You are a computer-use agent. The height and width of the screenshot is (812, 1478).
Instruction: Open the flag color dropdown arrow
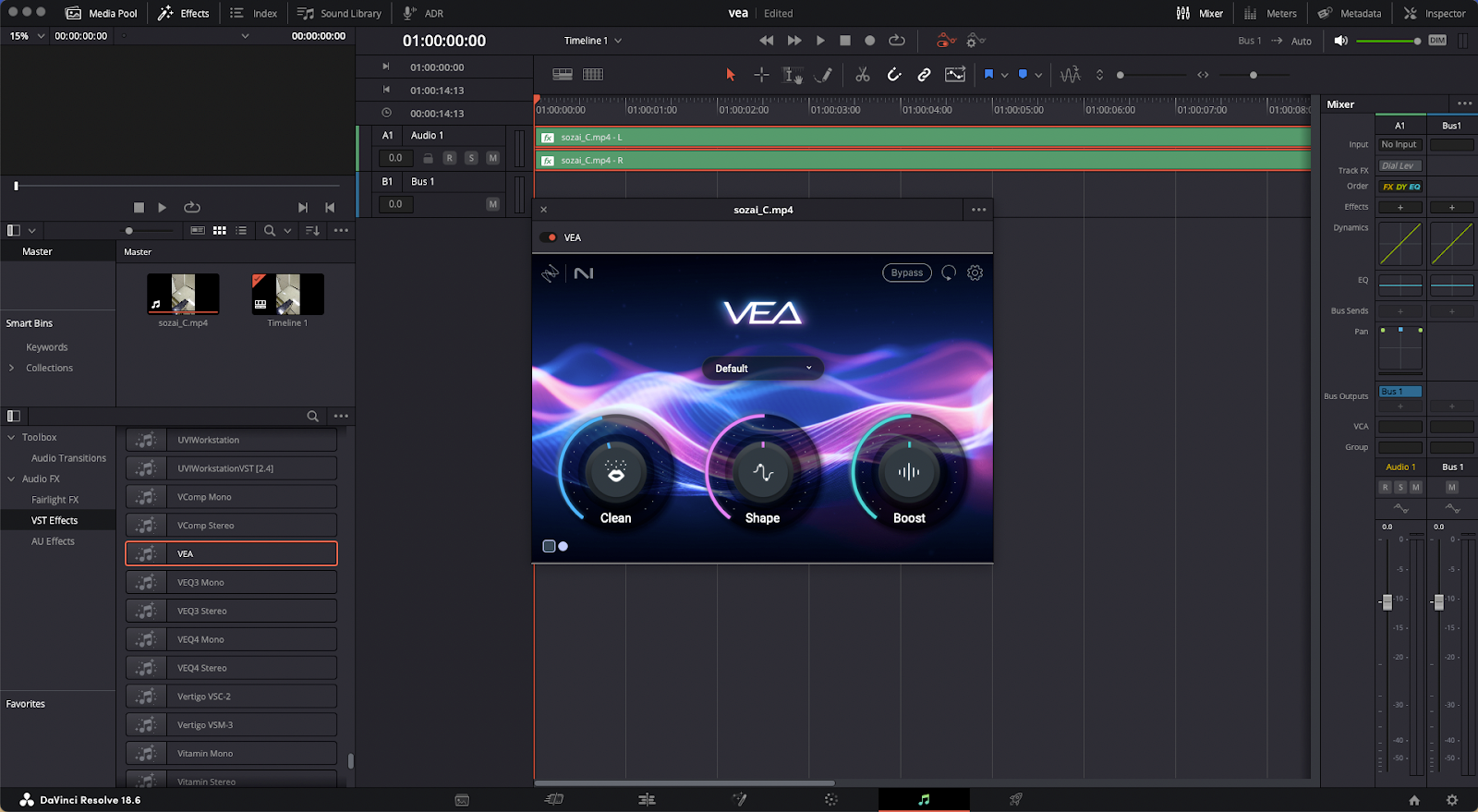point(1004,76)
